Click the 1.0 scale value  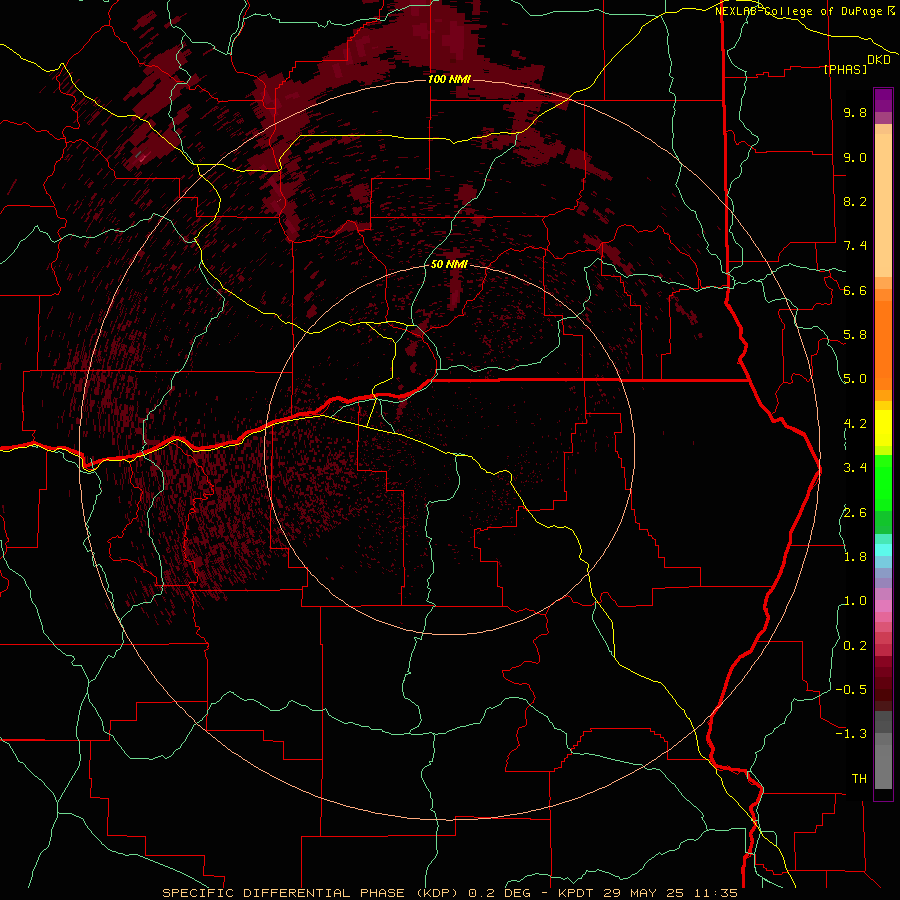tap(855, 601)
